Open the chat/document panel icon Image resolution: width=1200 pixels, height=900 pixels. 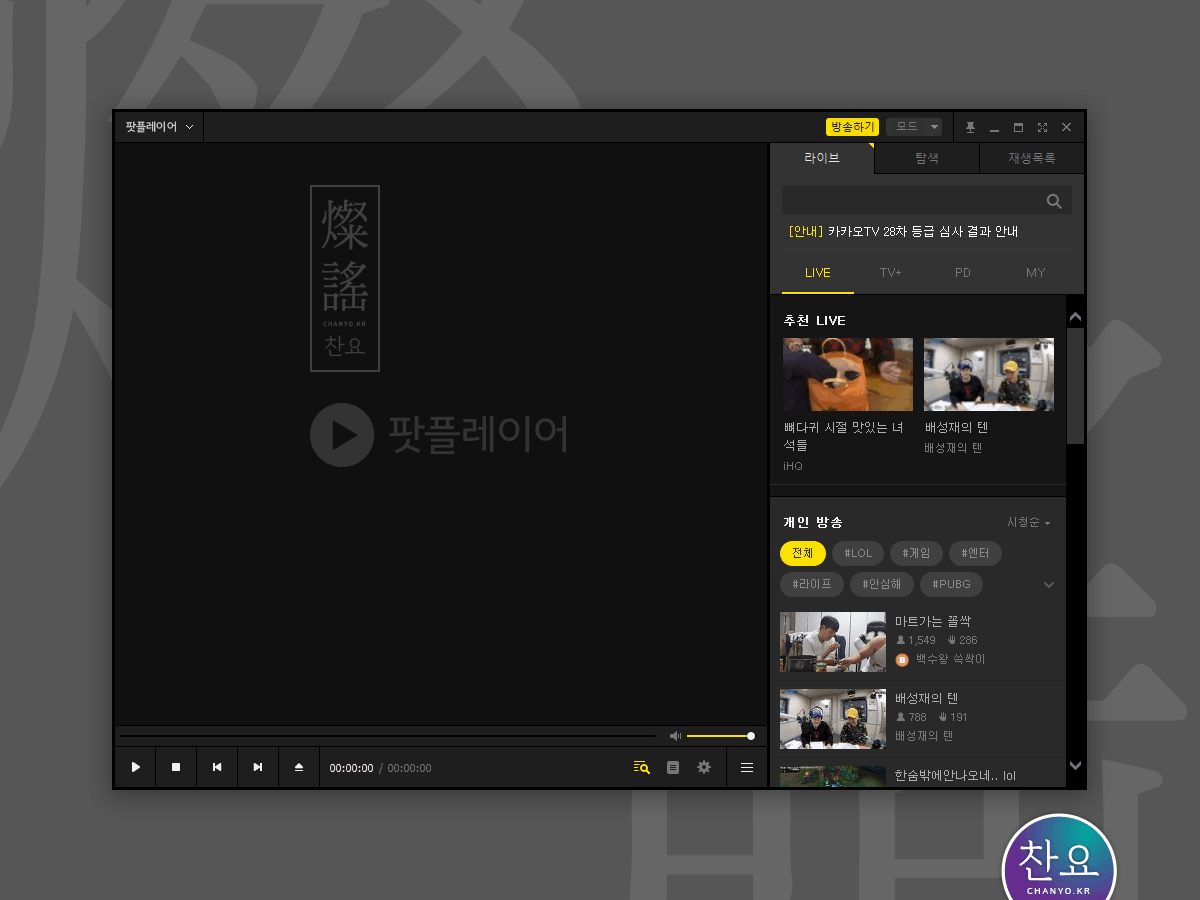(x=673, y=767)
